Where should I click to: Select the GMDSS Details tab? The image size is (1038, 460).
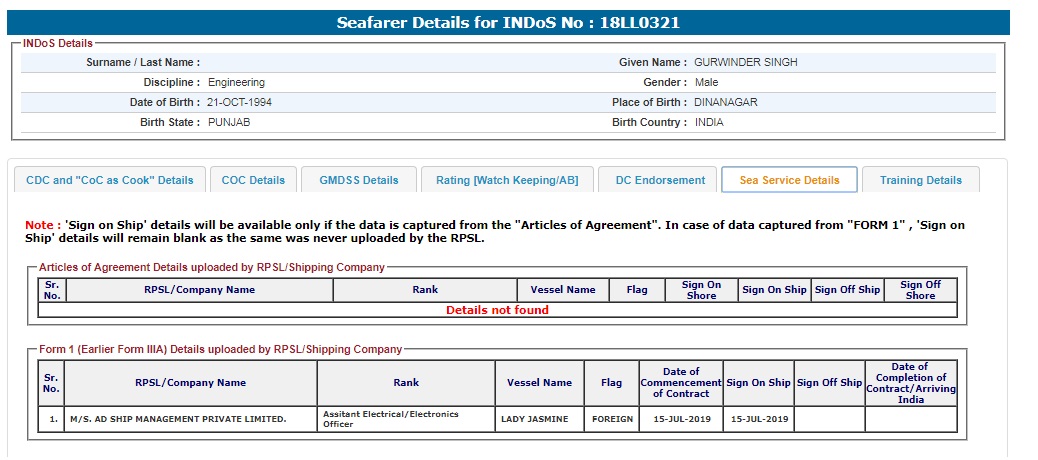pyautogui.click(x=359, y=180)
